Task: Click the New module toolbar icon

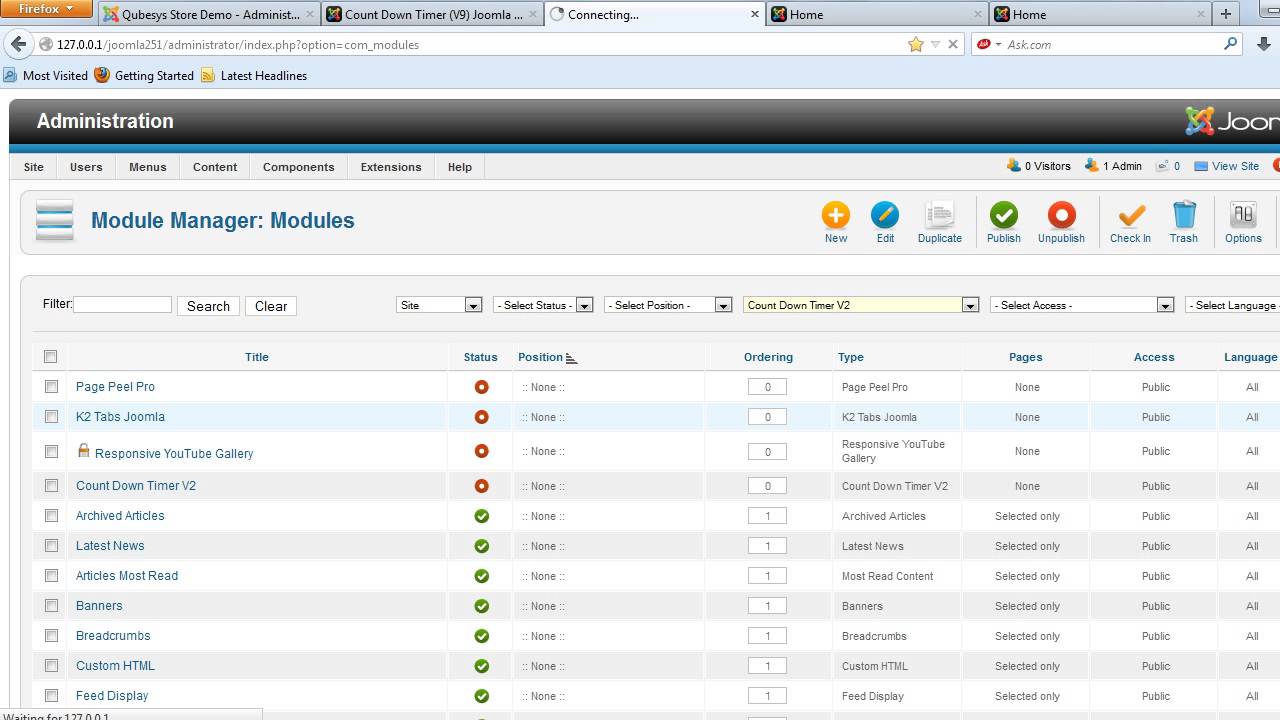Action: 836,222
